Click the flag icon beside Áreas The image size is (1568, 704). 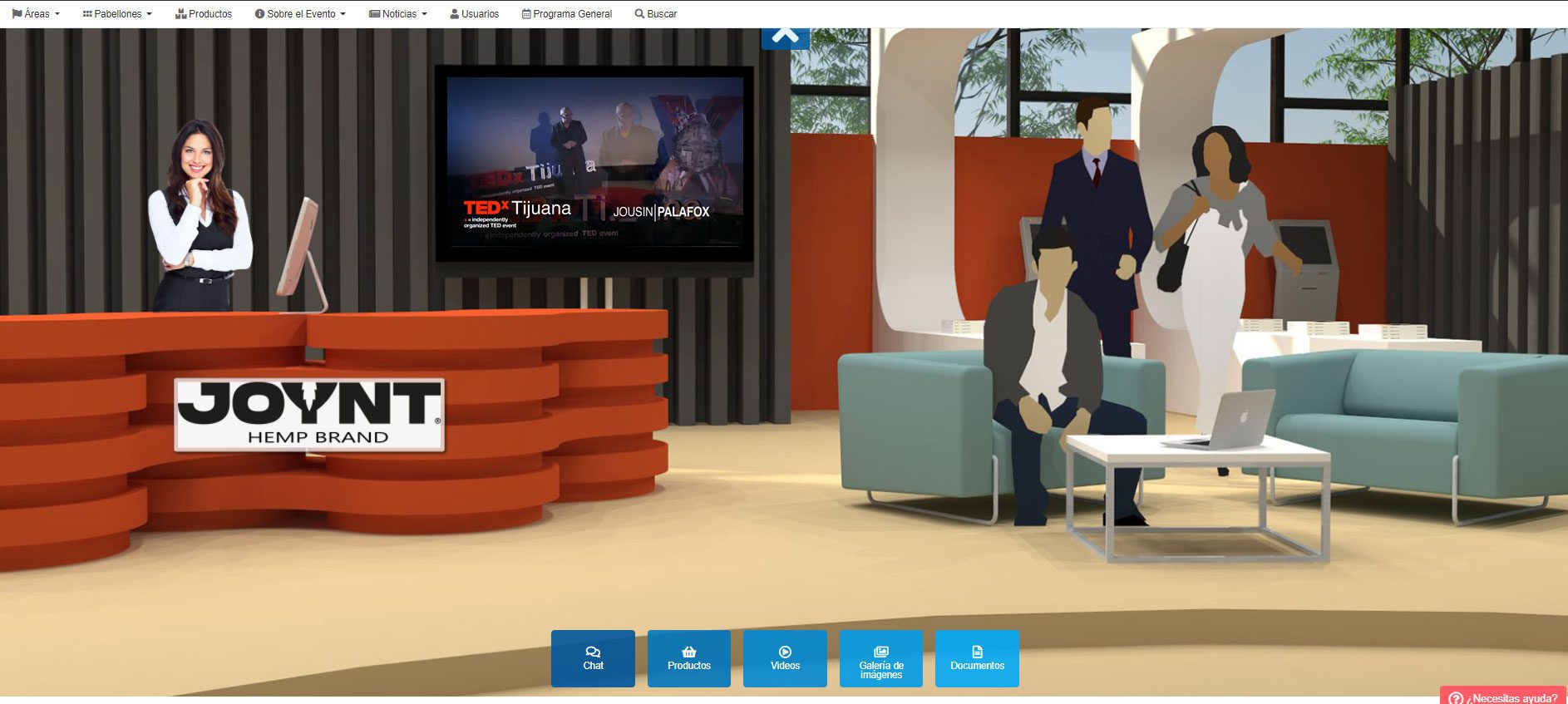click(x=17, y=14)
